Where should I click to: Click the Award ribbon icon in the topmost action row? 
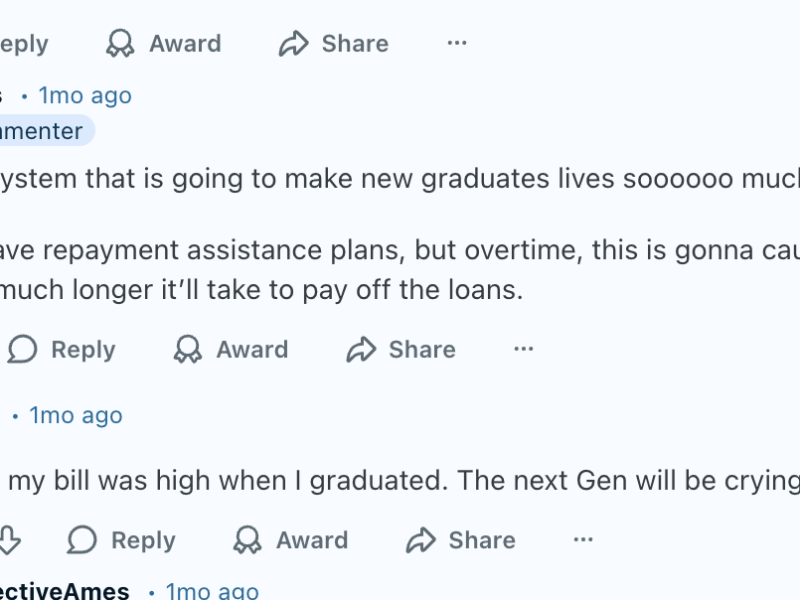120,44
